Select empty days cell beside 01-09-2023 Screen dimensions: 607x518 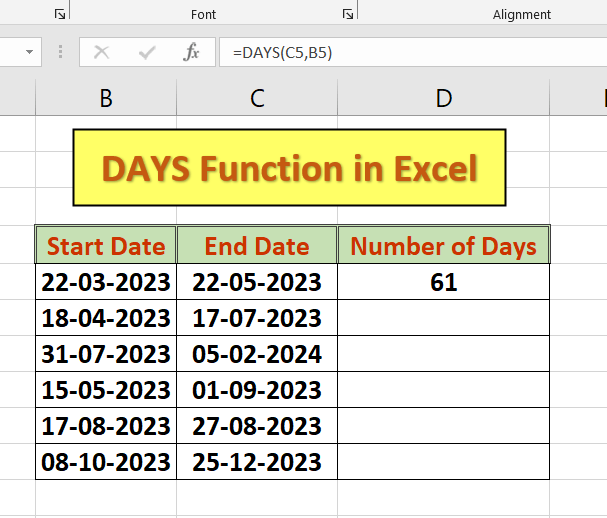coord(444,390)
